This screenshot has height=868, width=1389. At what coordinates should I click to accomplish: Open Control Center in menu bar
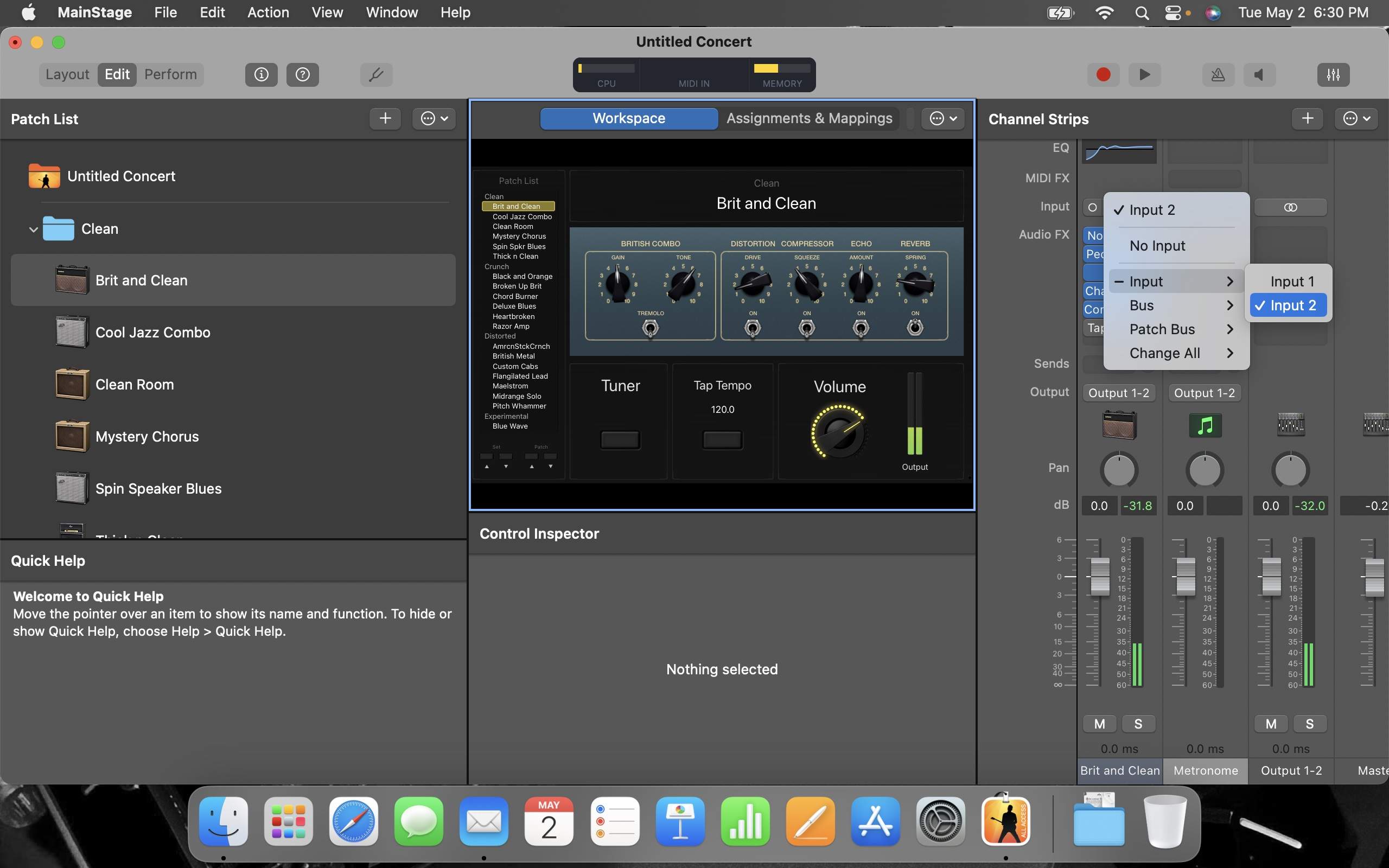pos(1173,12)
